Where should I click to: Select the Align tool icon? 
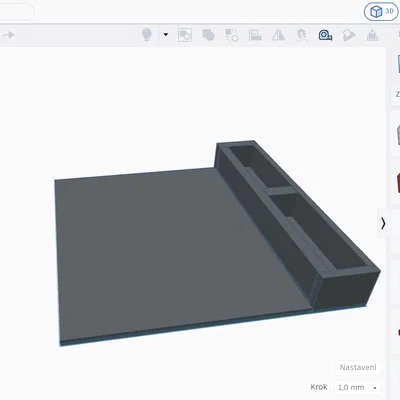click(x=255, y=35)
